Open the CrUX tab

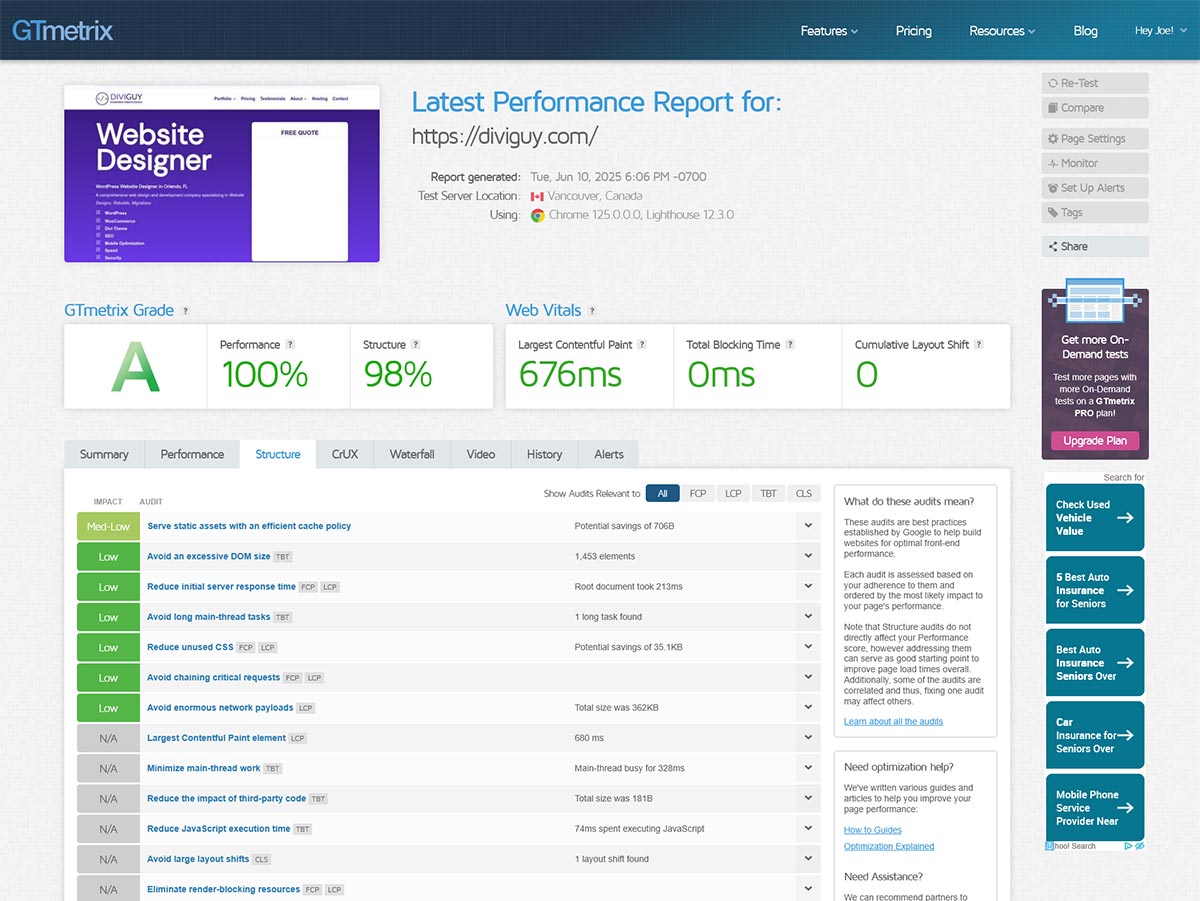point(345,454)
